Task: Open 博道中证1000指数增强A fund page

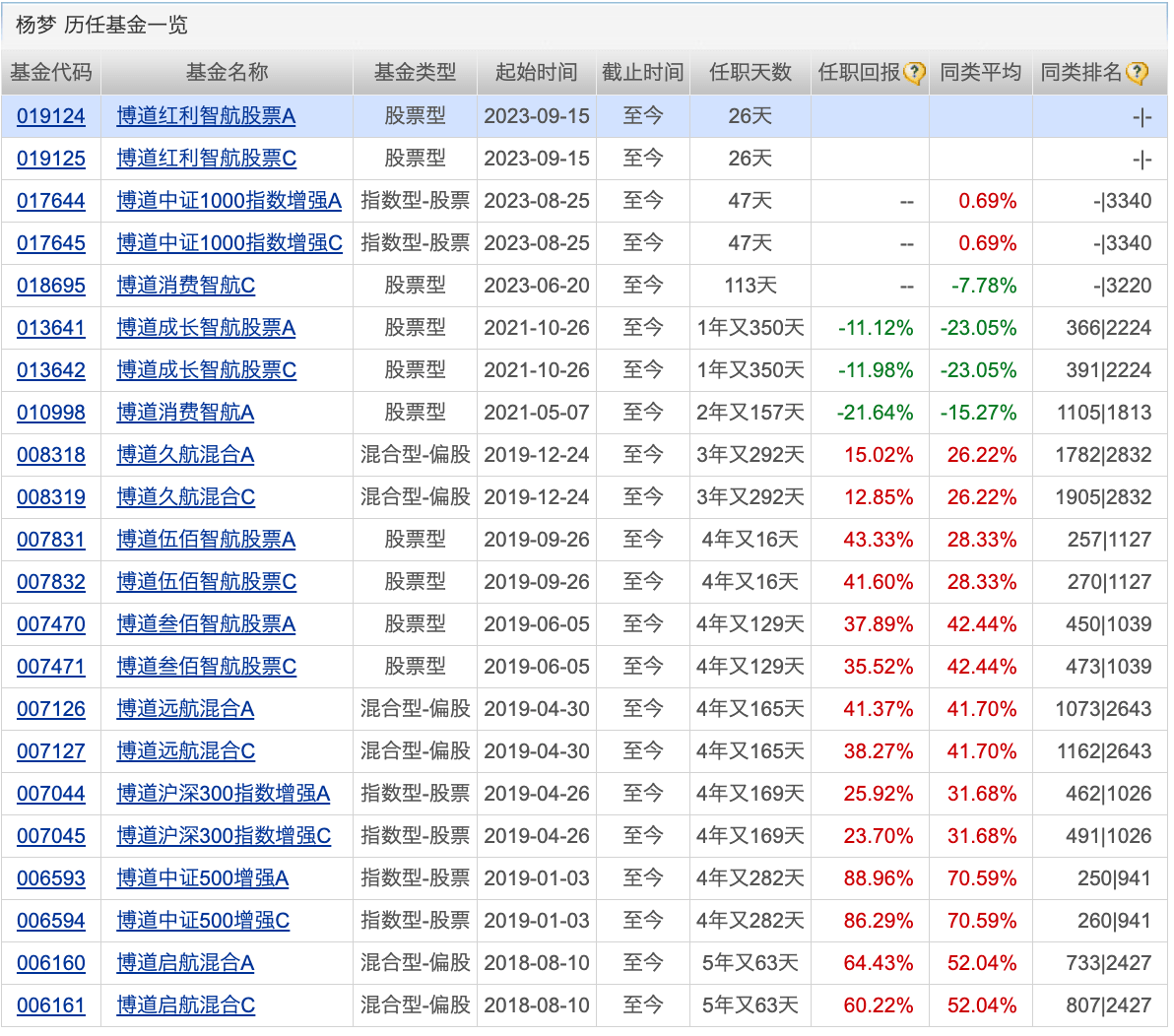Action: (x=228, y=201)
